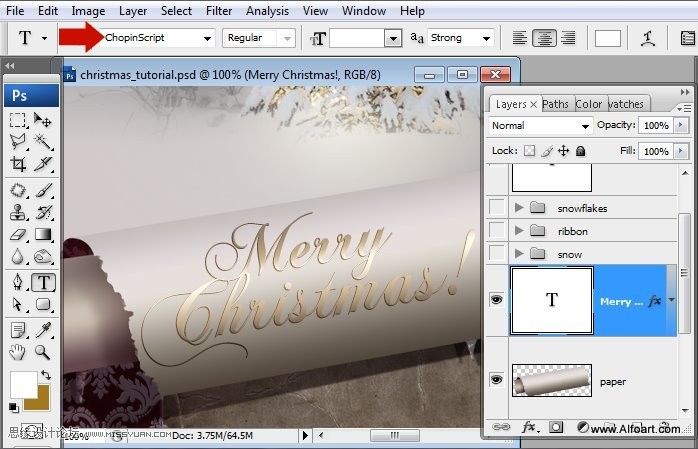Open the text color swatch in options bar
The image size is (698, 449).
coord(608,38)
